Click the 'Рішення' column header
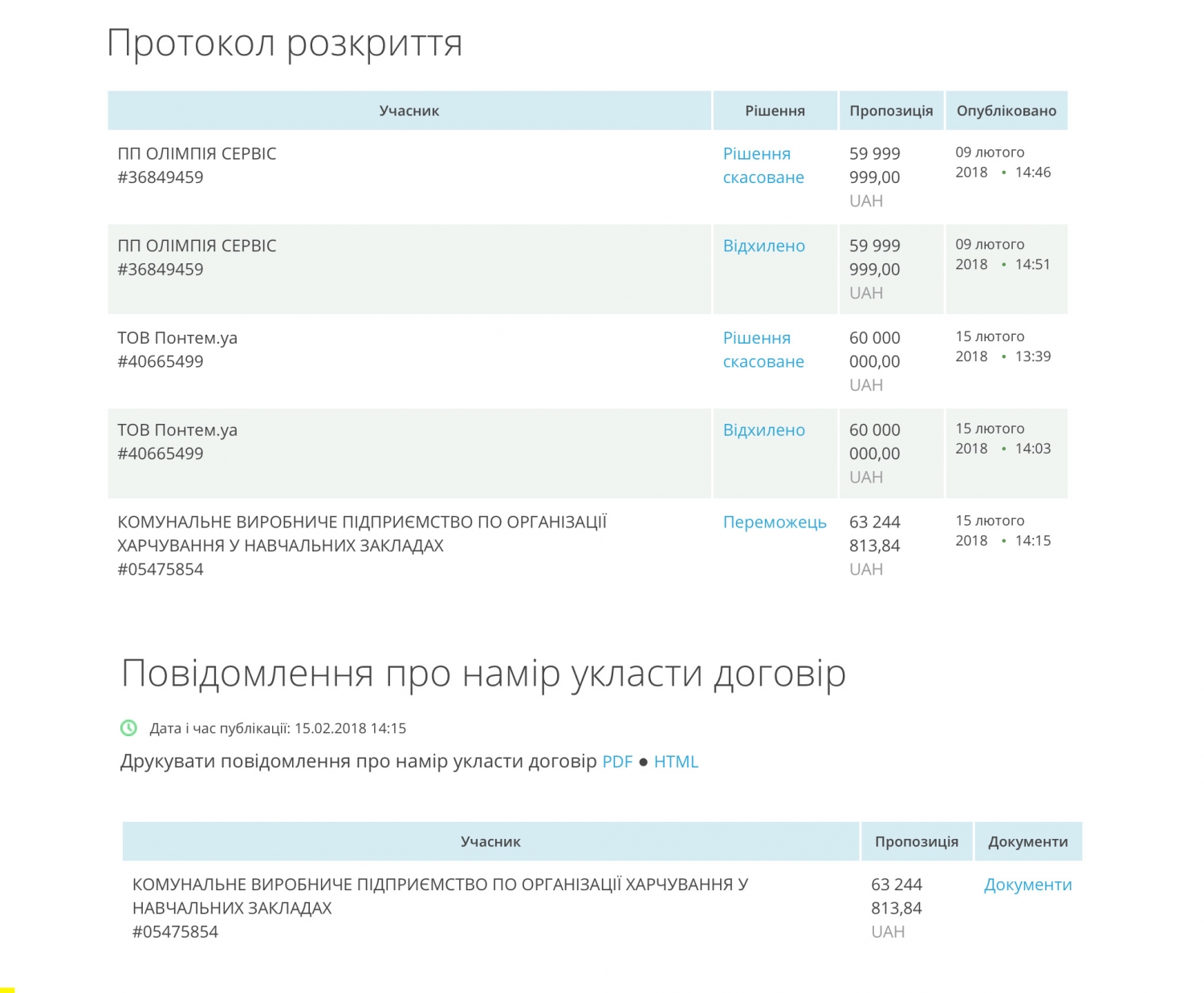This screenshot has width=1204, height=993. pos(775,111)
